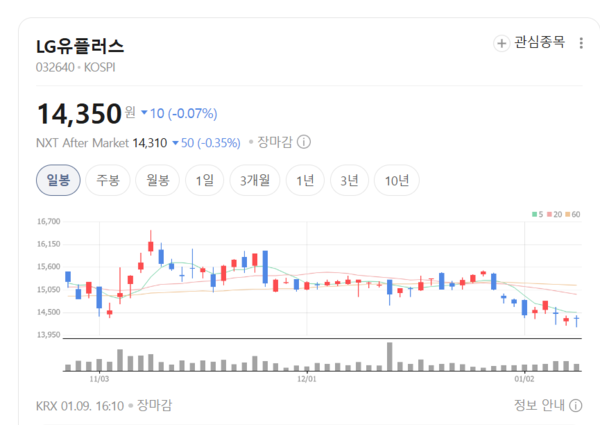
Task: Click the tallest volume bar in December
Action: click(390, 357)
